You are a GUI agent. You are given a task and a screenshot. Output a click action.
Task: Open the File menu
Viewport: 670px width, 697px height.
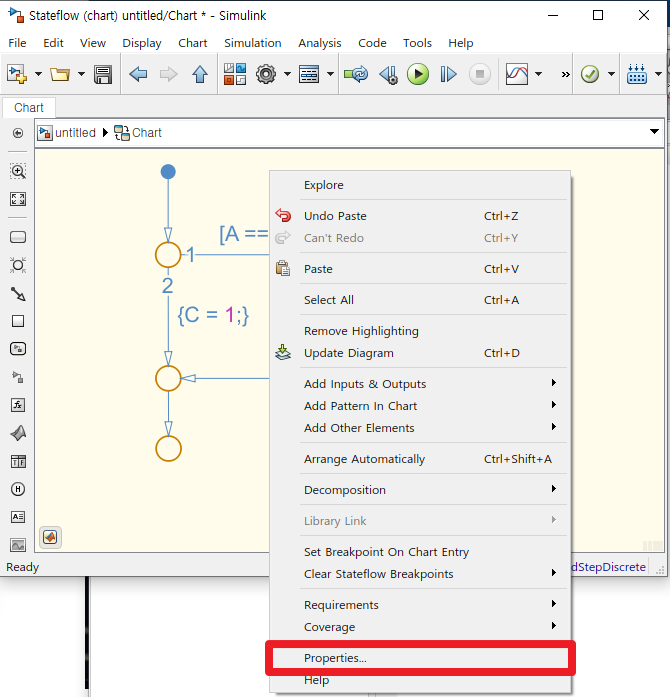pyautogui.click(x=17, y=43)
